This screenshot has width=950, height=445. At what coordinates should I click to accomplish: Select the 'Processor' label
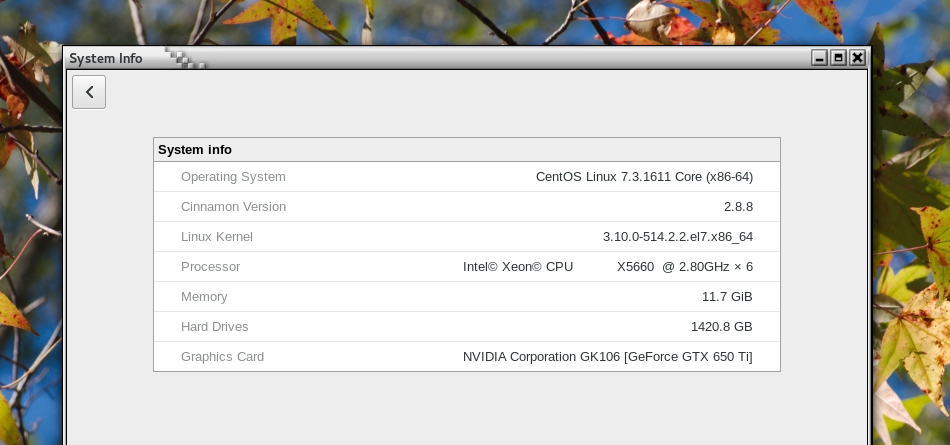point(211,267)
